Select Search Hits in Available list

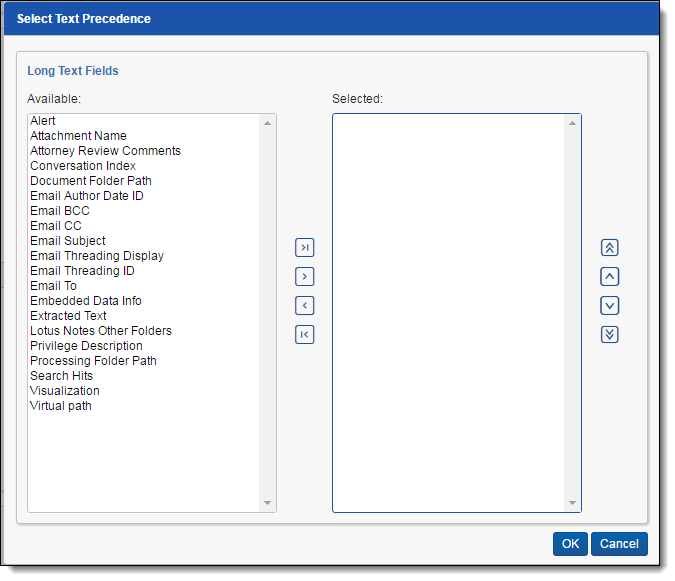[61, 376]
